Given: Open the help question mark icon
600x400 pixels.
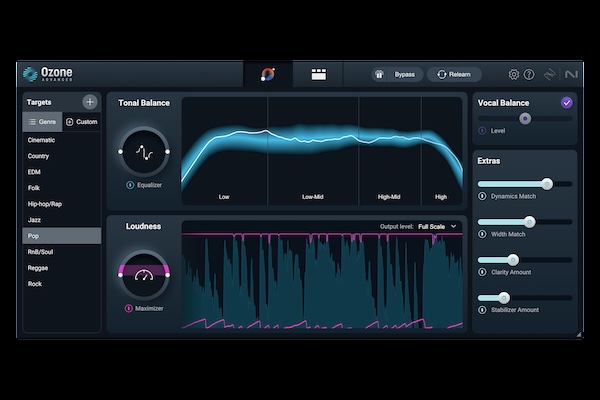Looking at the screenshot, I should [529, 74].
